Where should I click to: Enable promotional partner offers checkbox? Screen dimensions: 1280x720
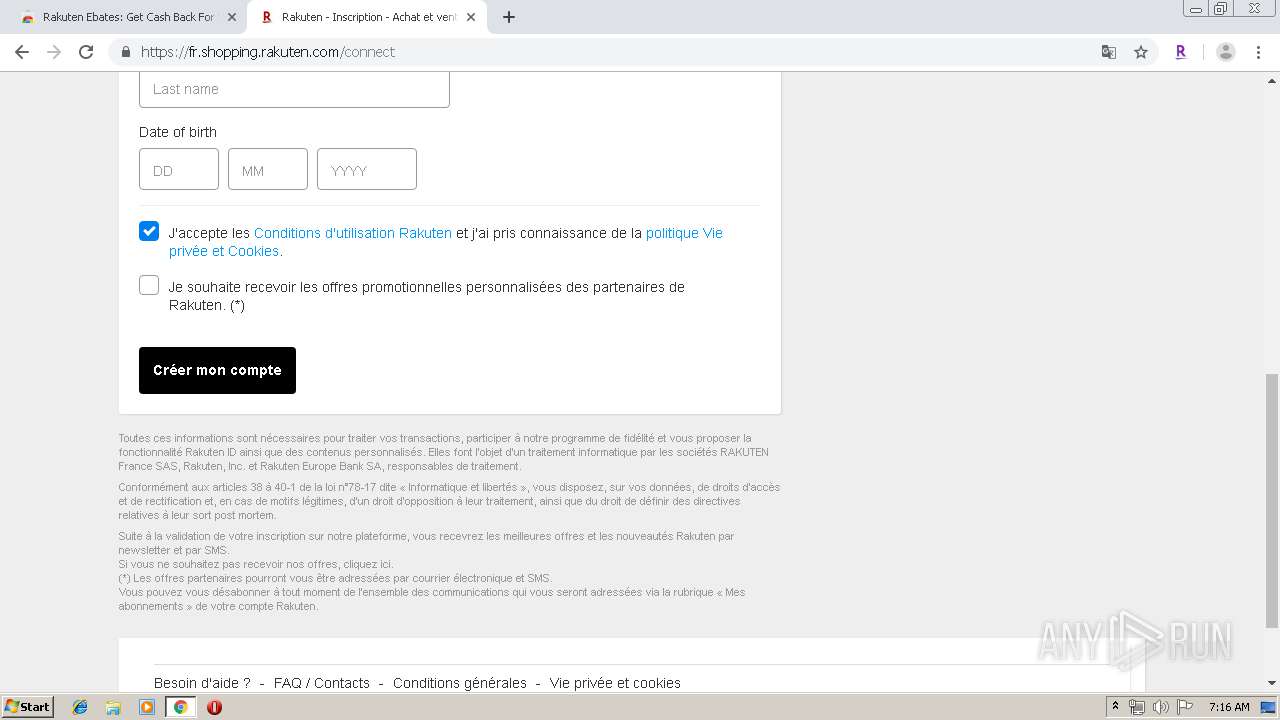149,285
